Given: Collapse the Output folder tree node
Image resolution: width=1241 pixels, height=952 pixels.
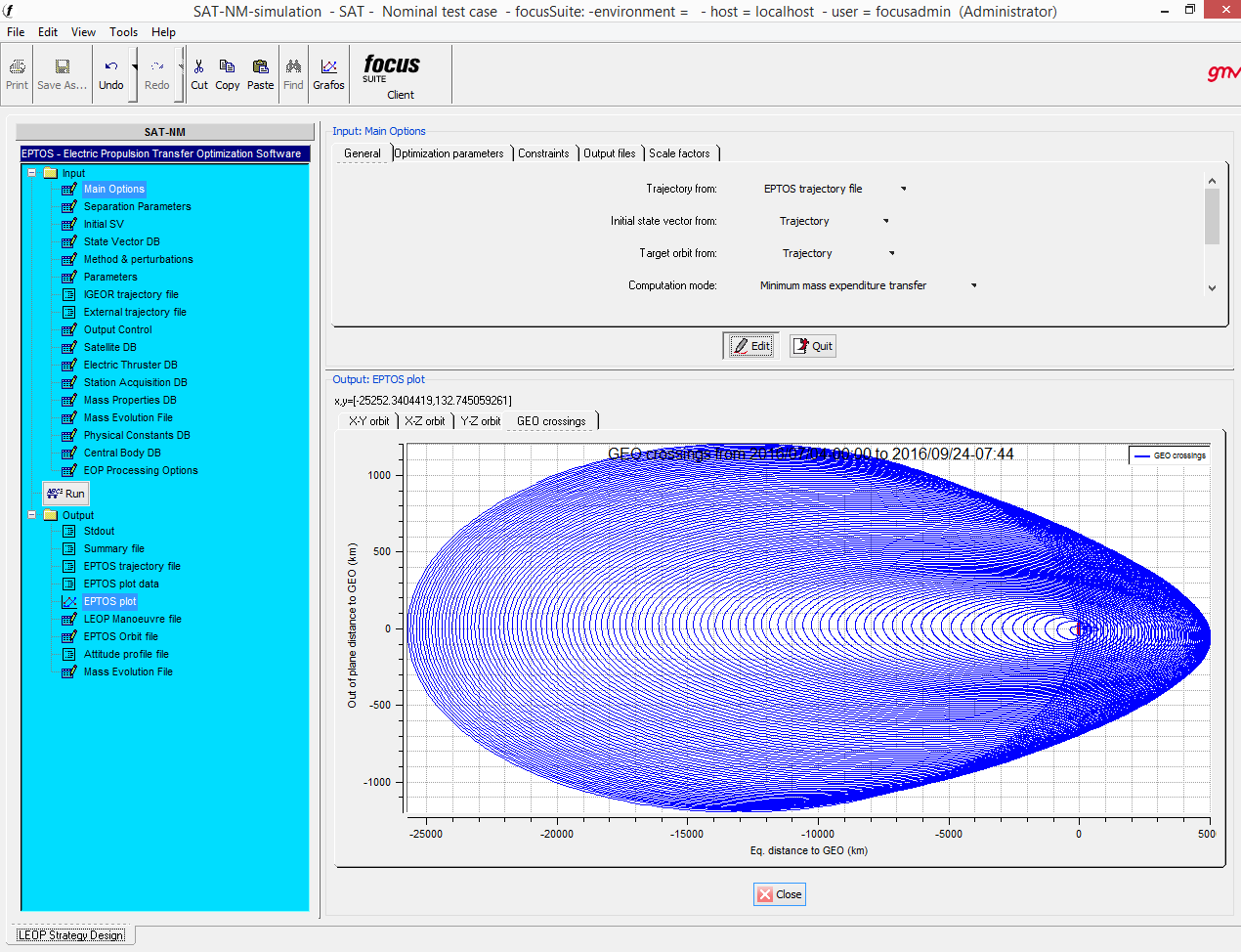Looking at the screenshot, I should coord(32,515).
